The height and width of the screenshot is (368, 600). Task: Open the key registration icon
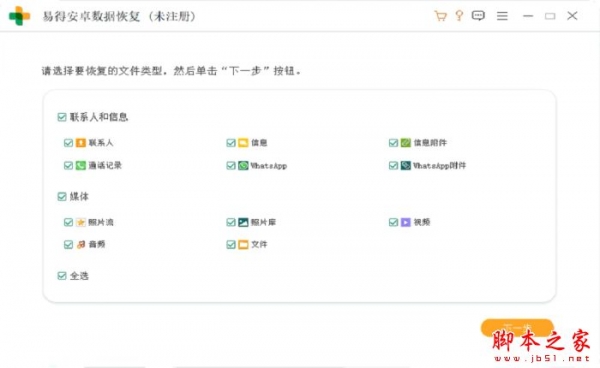[459, 16]
